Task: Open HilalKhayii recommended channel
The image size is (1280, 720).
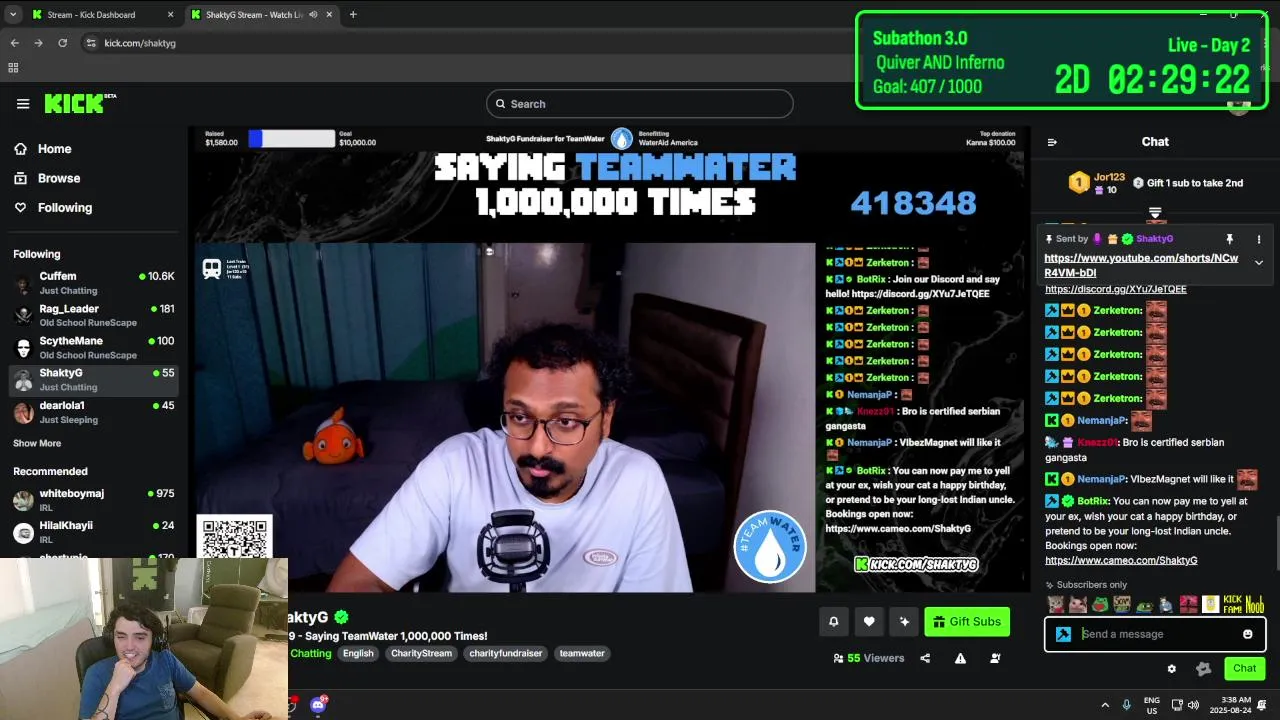Action: (94, 532)
